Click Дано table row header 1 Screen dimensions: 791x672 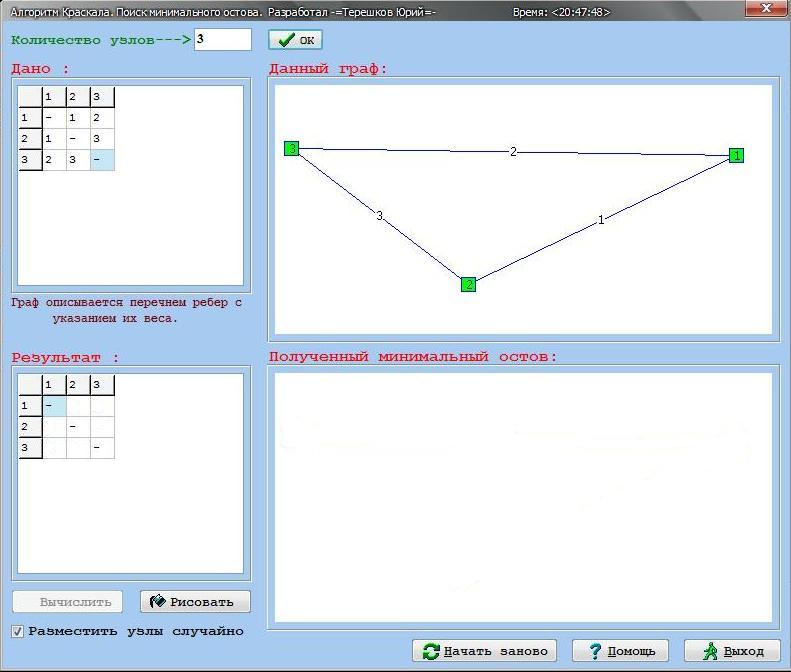click(30, 118)
